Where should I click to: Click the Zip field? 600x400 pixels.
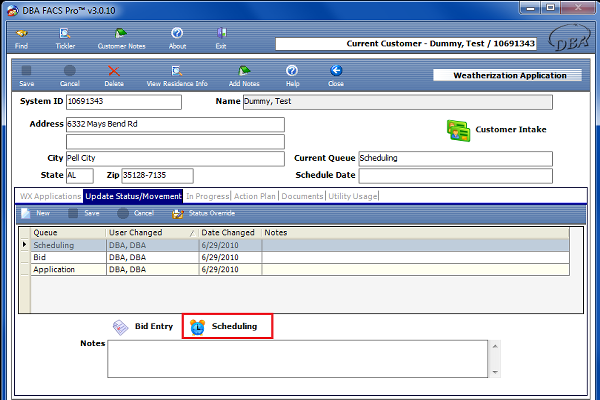[x=157, y=176]
